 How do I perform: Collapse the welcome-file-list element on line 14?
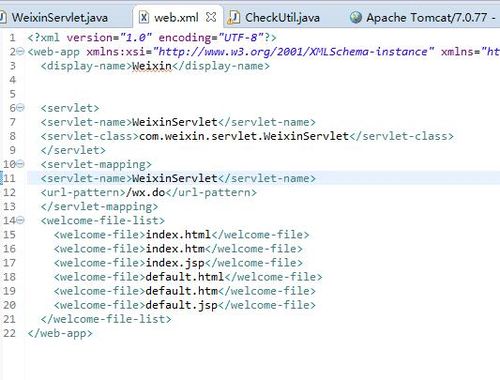tap(20, 220)
